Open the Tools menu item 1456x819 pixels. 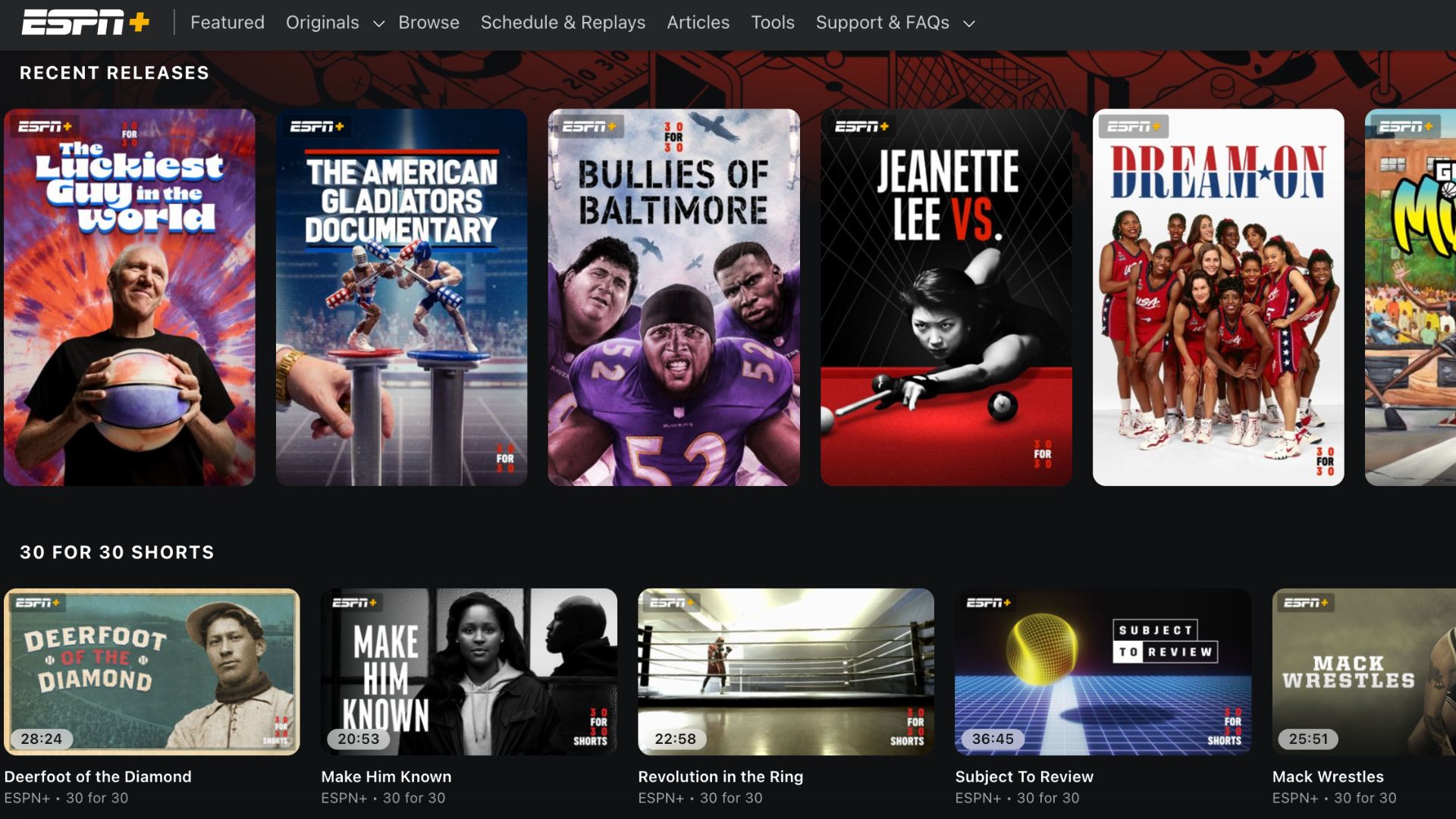(772, 23)
